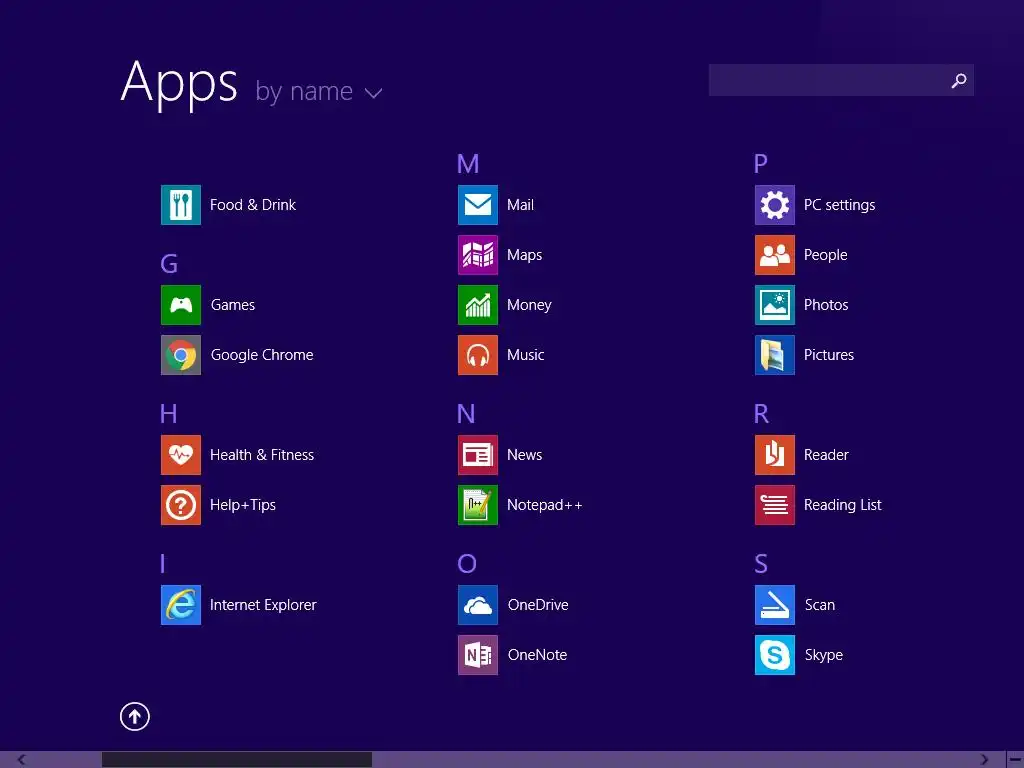Launch the Skype icon
Image resolution: width=1024 pixels, height=768 pixels.
775,655
